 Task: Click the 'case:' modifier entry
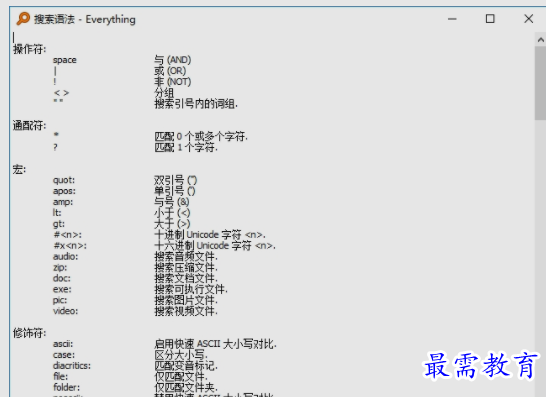pos(64,355)
